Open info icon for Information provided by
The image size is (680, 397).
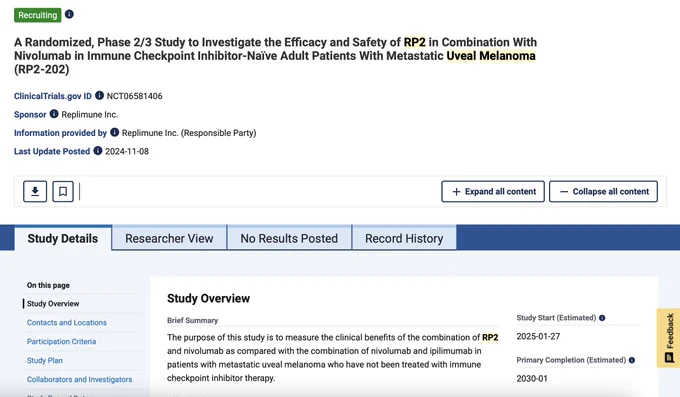click(x=114, y=132)
